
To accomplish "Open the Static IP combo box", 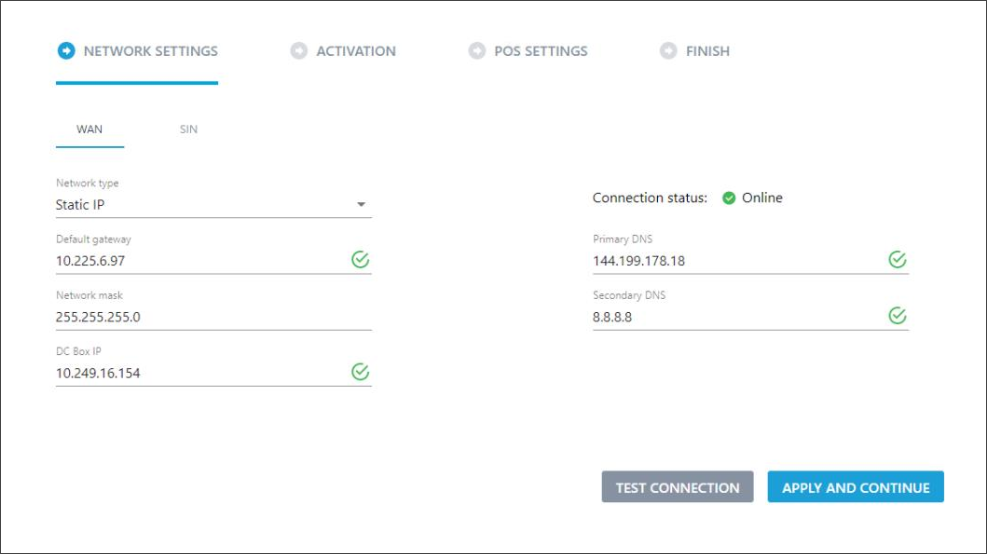I will pyautogui.click(x=213, y=205).
